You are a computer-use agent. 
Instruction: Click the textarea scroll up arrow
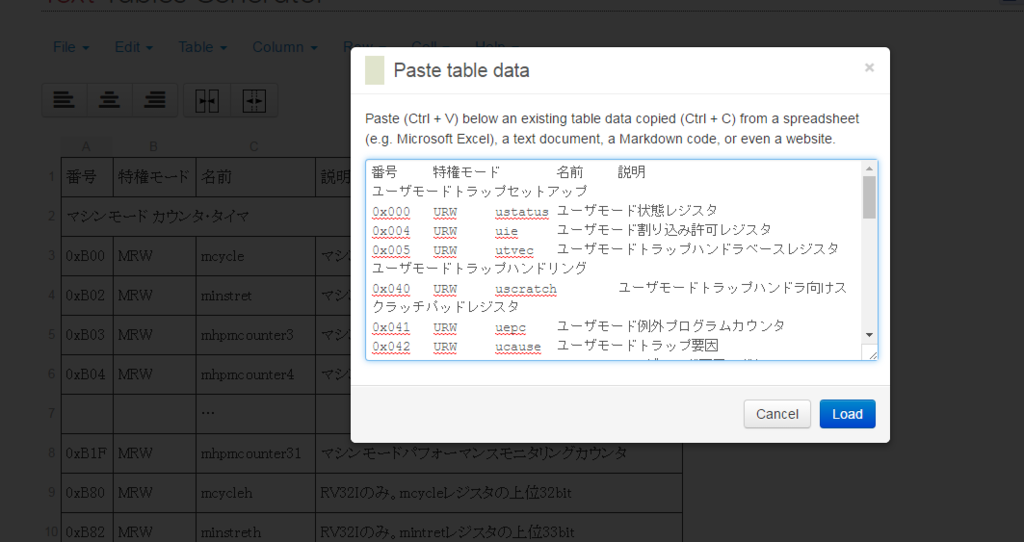point(869,168)
